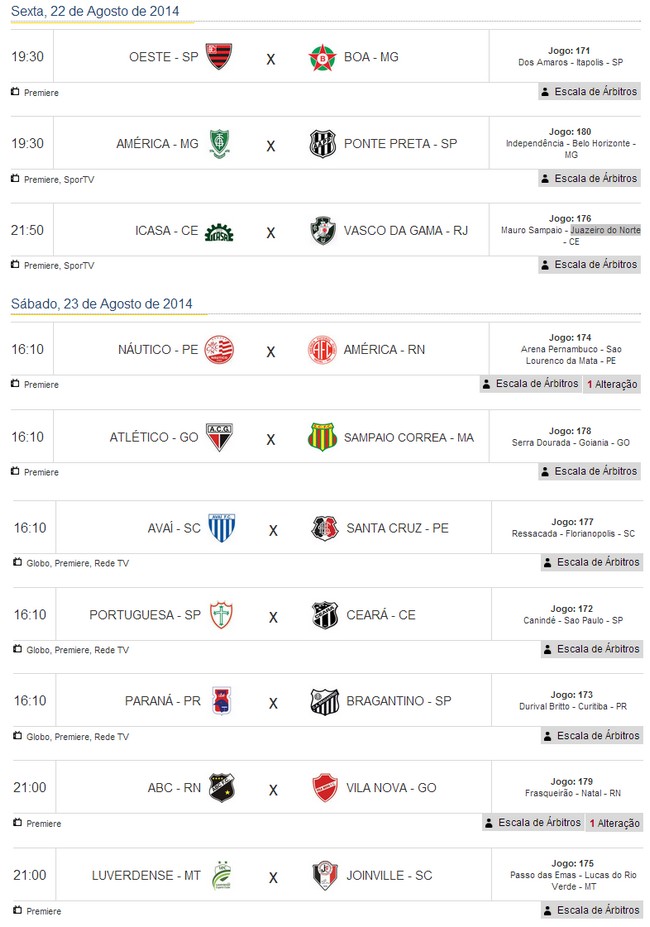Screen dimensions: 650x927
Task: Click the Vasco da Gama crest
Action: click(322, 231)
